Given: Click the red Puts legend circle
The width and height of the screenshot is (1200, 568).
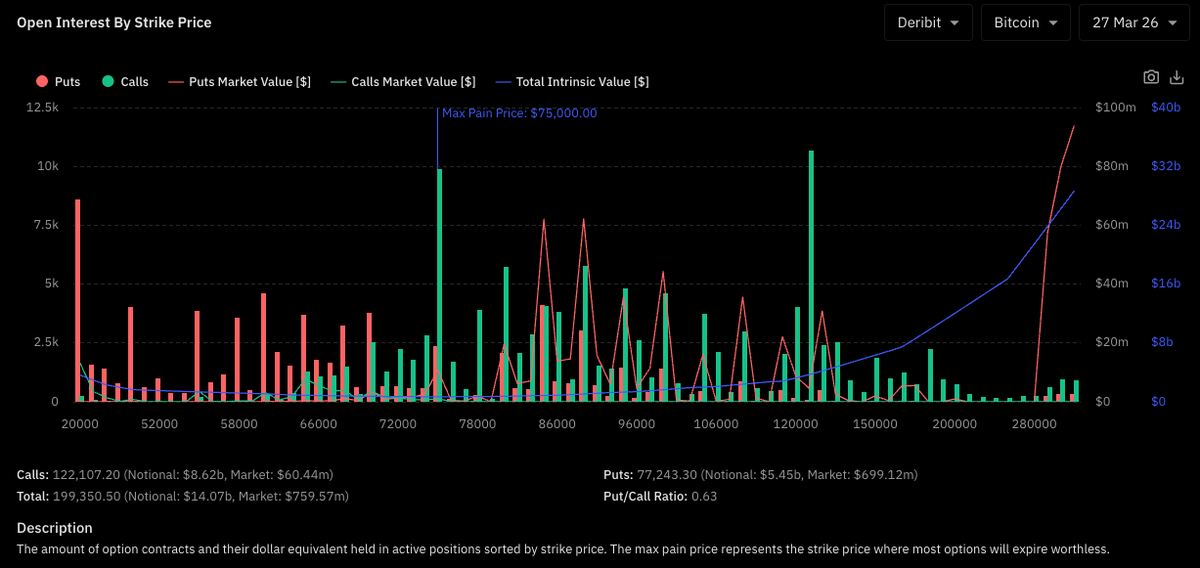Looking at the screenshot, I should 42,82.
